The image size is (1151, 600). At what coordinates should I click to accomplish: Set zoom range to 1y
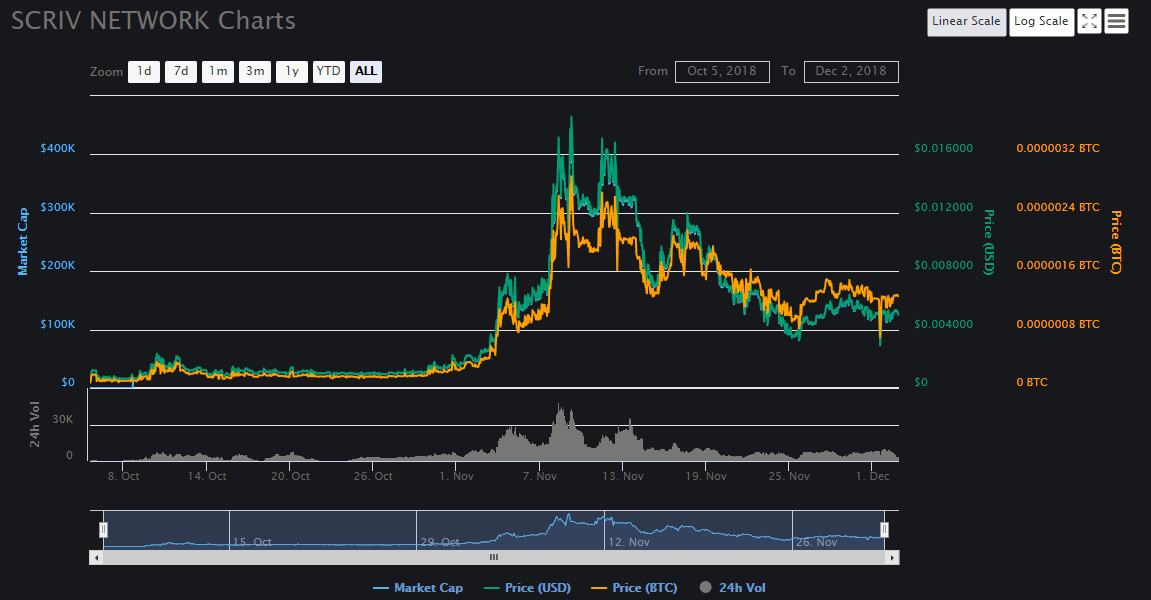pos(292,71)
